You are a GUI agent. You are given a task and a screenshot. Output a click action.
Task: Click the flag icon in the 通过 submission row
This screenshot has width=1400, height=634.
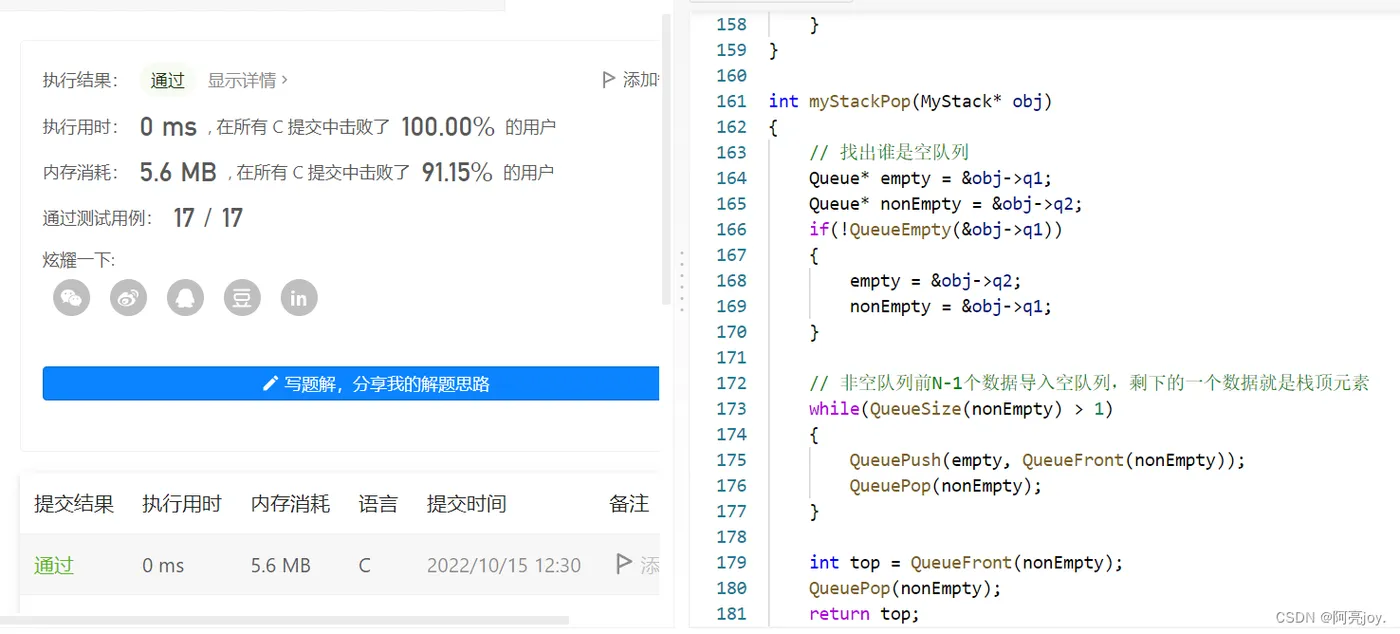click(x=624, y=564)
